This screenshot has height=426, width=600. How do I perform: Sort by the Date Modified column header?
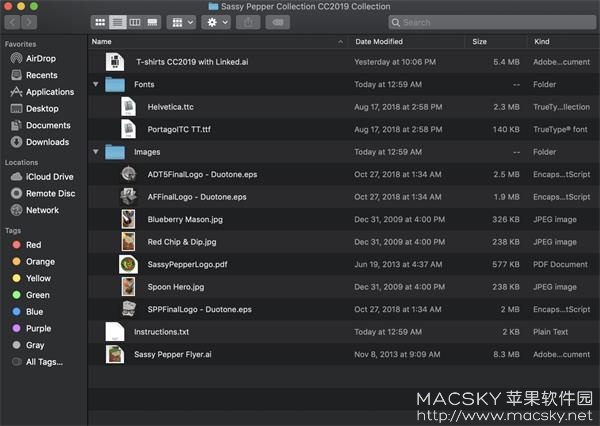[x=379, y=41]
